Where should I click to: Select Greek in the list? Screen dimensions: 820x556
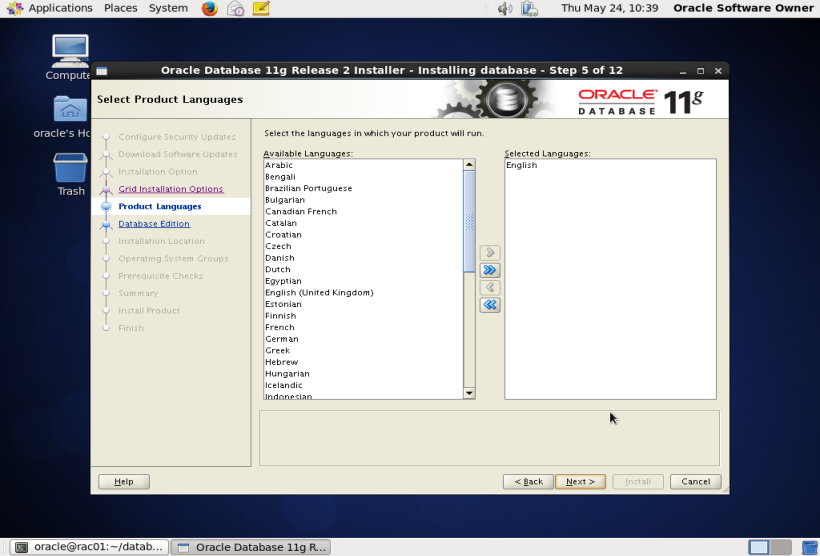coord(363,350)
